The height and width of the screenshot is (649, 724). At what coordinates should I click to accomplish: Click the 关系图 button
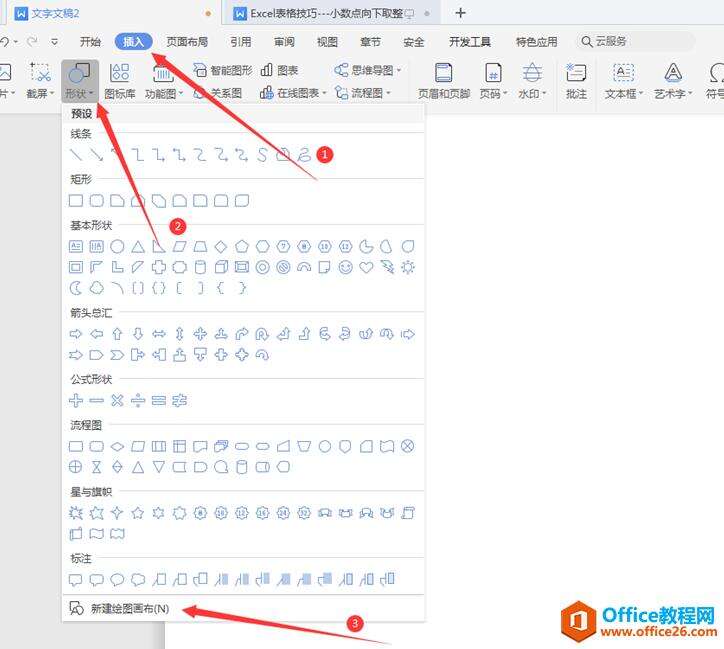[x=217, y=93]
